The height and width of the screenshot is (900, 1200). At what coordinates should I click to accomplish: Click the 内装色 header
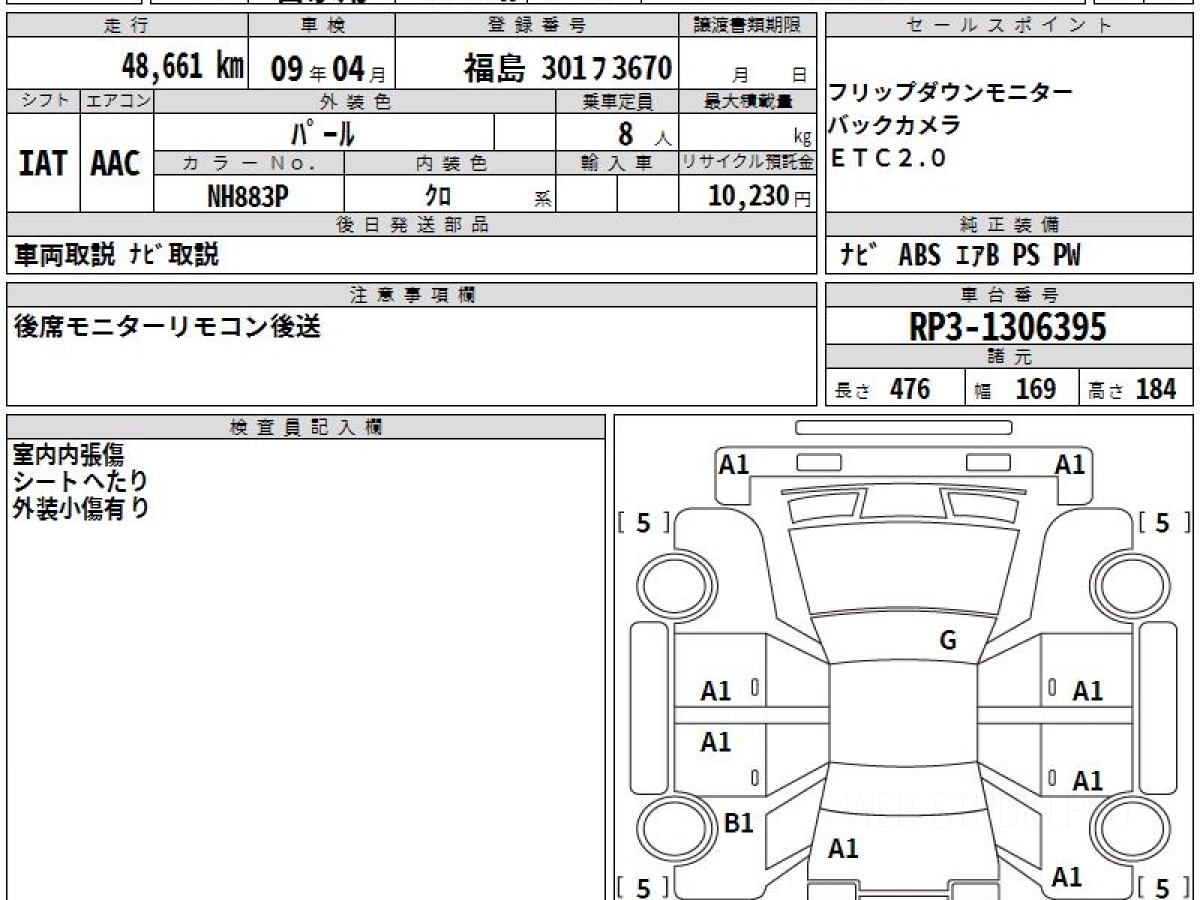click(450, 163)
